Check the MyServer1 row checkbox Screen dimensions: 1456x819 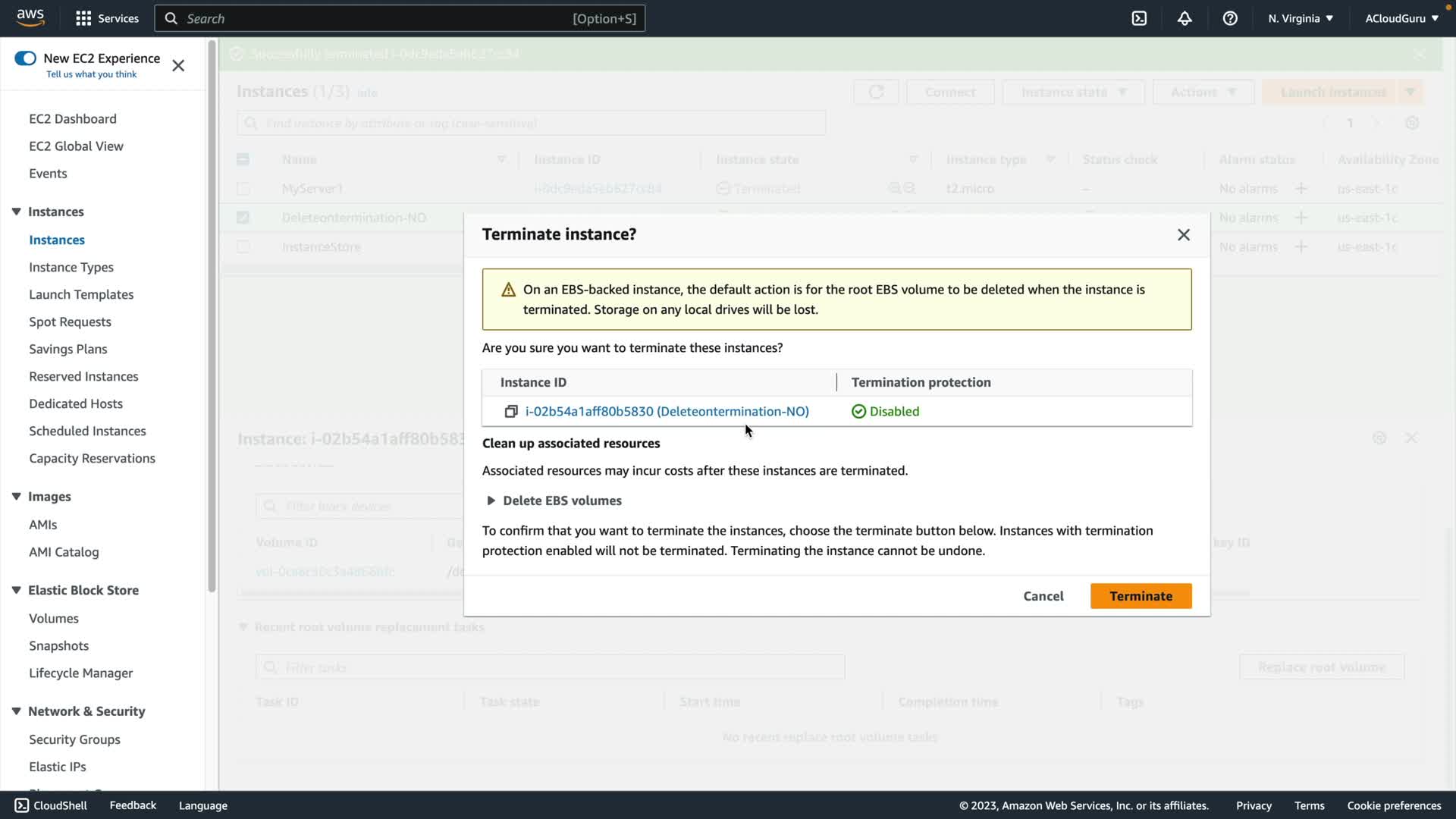(243, 189)
